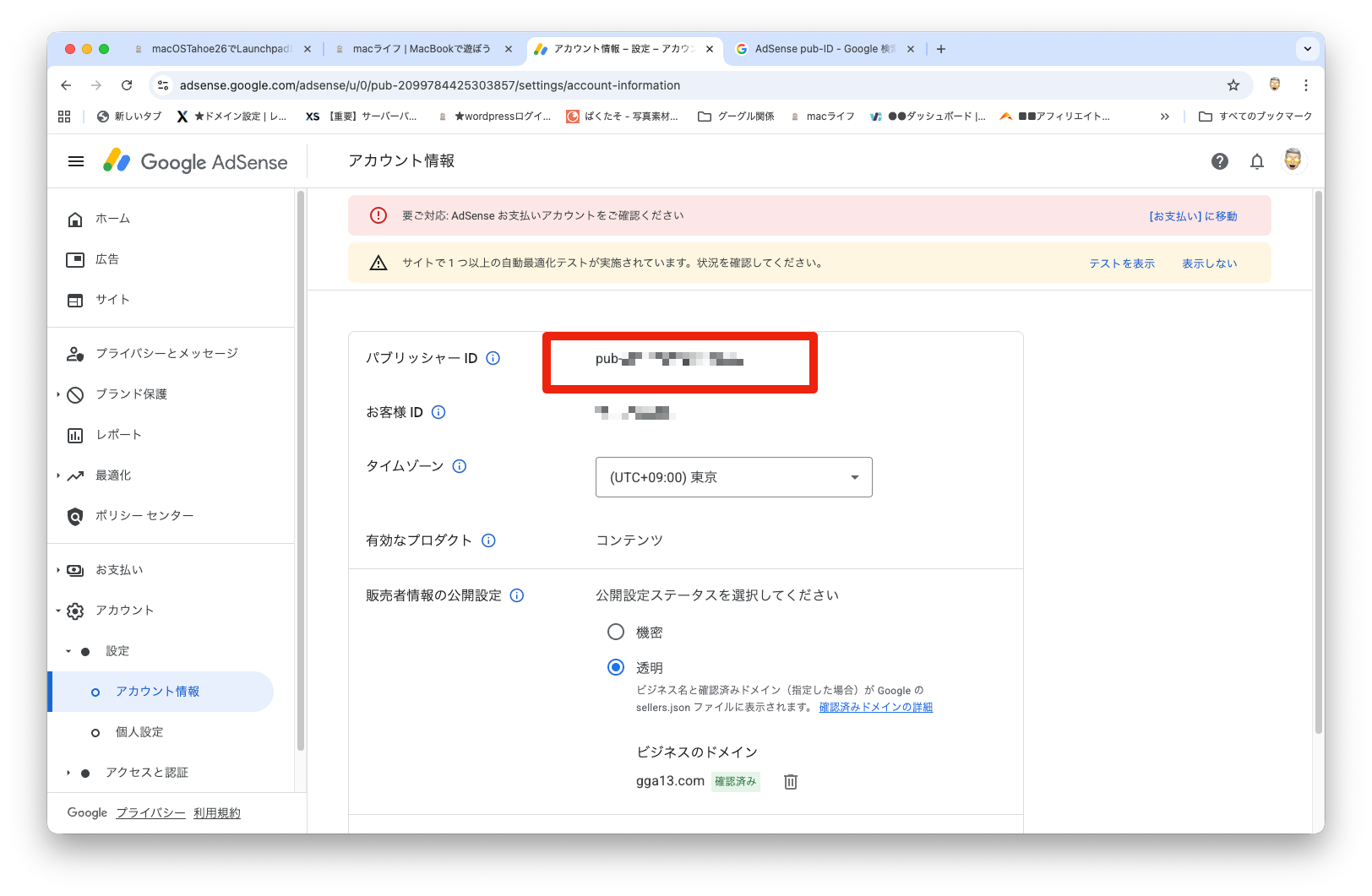Open レポート in the sidebar
The image size is (1372, 896).
[x=118, y=435]
